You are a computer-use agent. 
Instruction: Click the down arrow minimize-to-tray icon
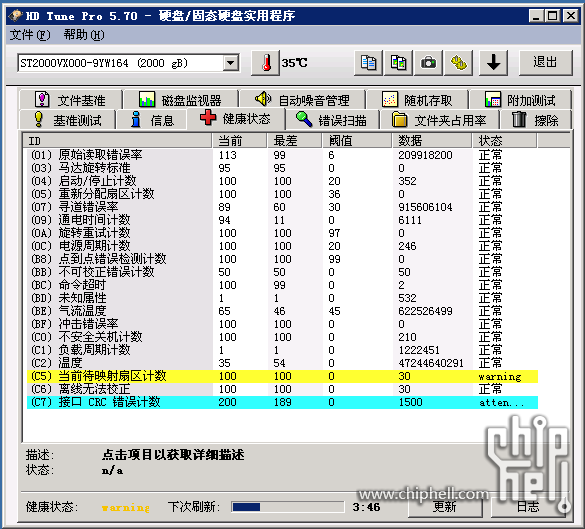pyautogui.click(x=493, y=63)
